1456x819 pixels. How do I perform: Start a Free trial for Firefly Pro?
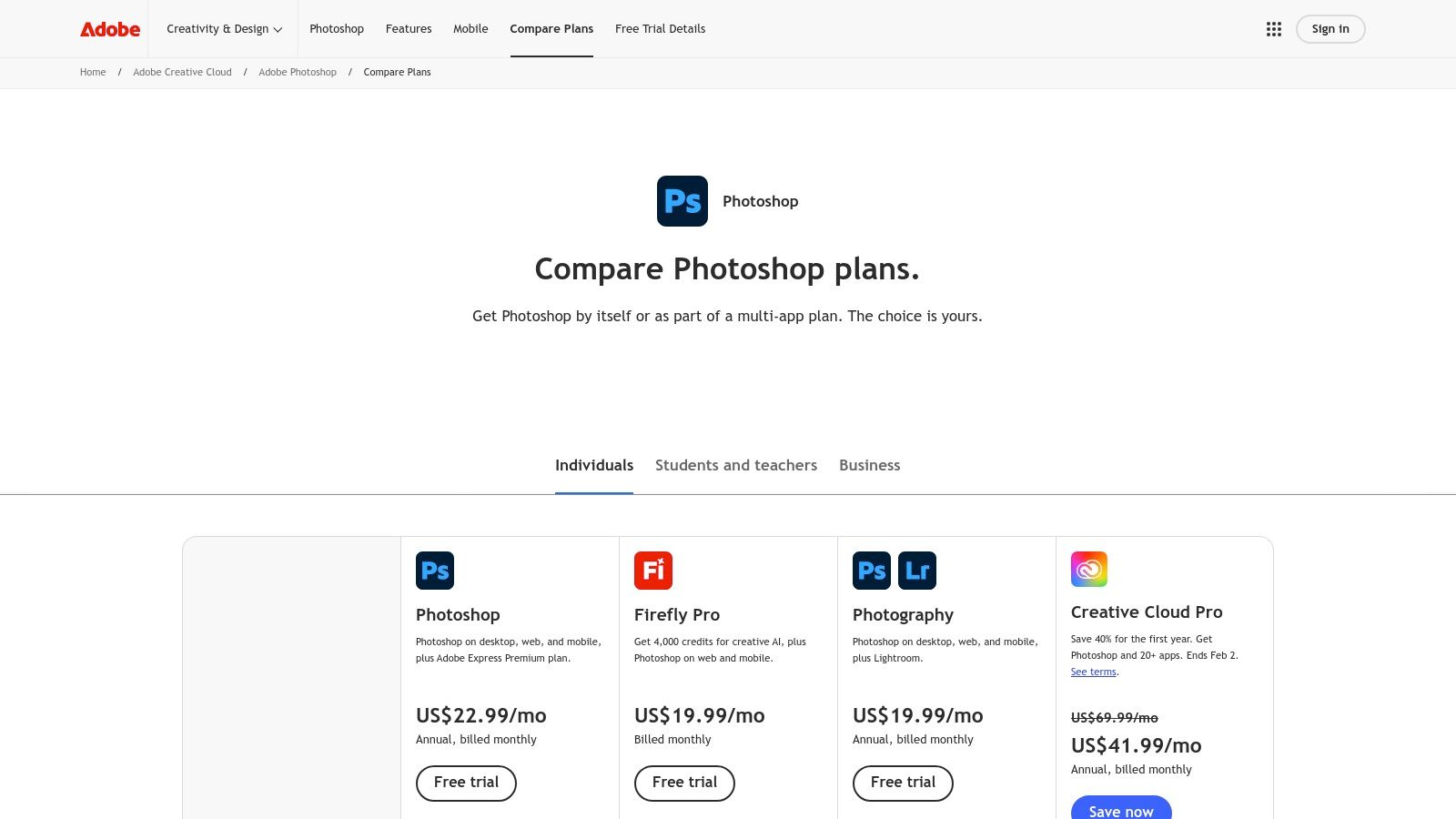click(684, 783)
